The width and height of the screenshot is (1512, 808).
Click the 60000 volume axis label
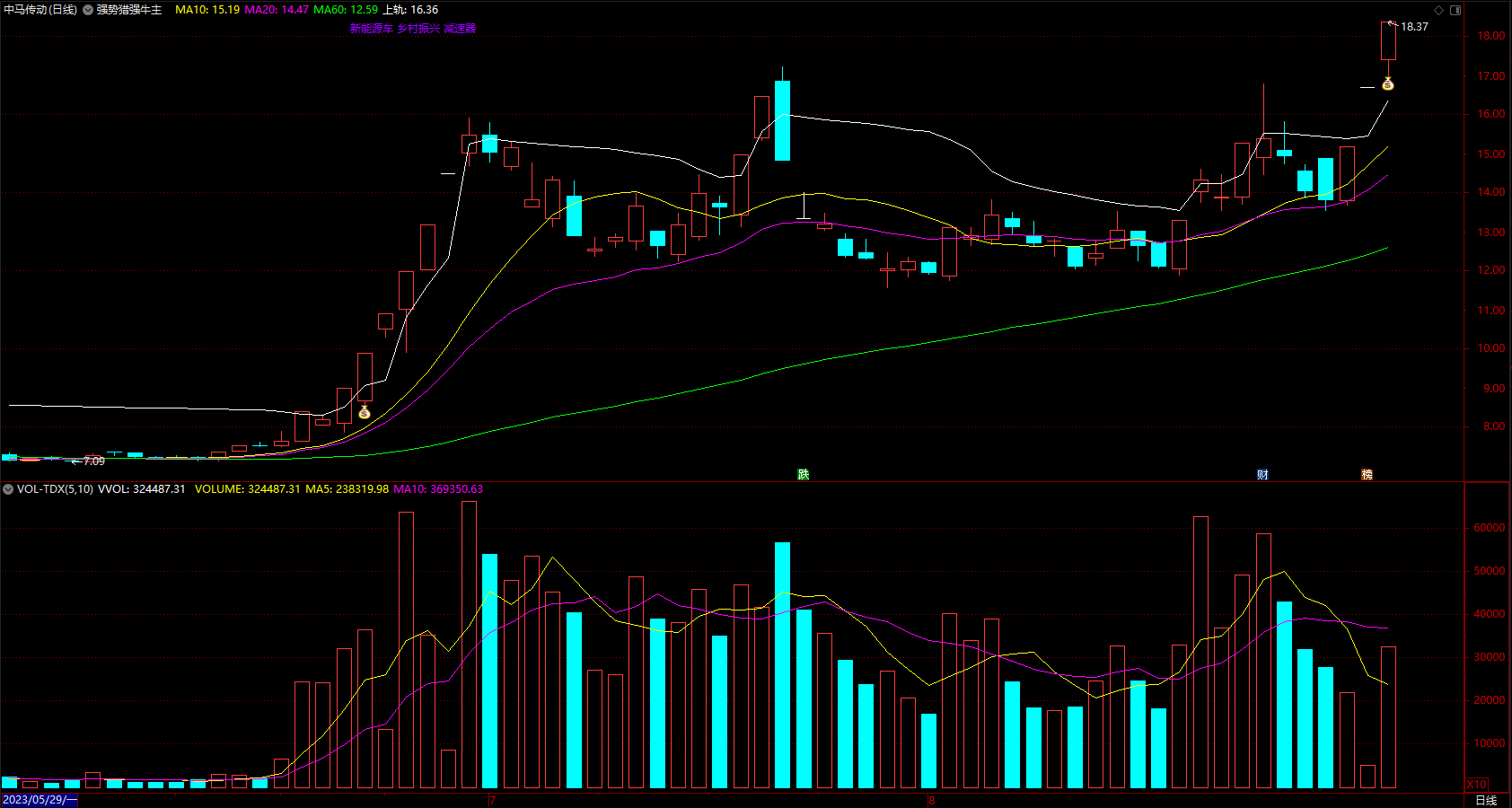click(1490, 528)
